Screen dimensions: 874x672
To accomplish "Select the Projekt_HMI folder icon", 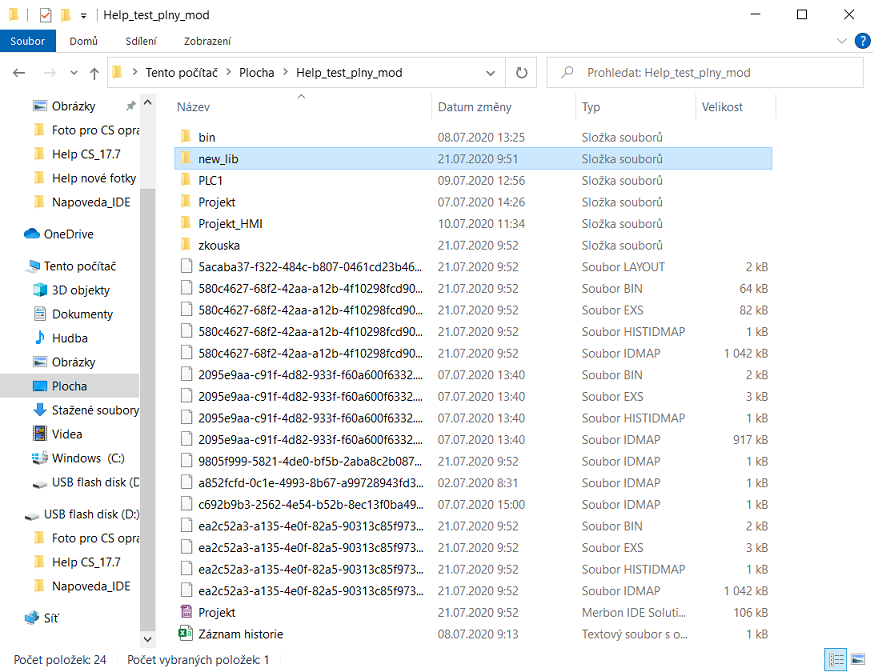I will point(186,224).
